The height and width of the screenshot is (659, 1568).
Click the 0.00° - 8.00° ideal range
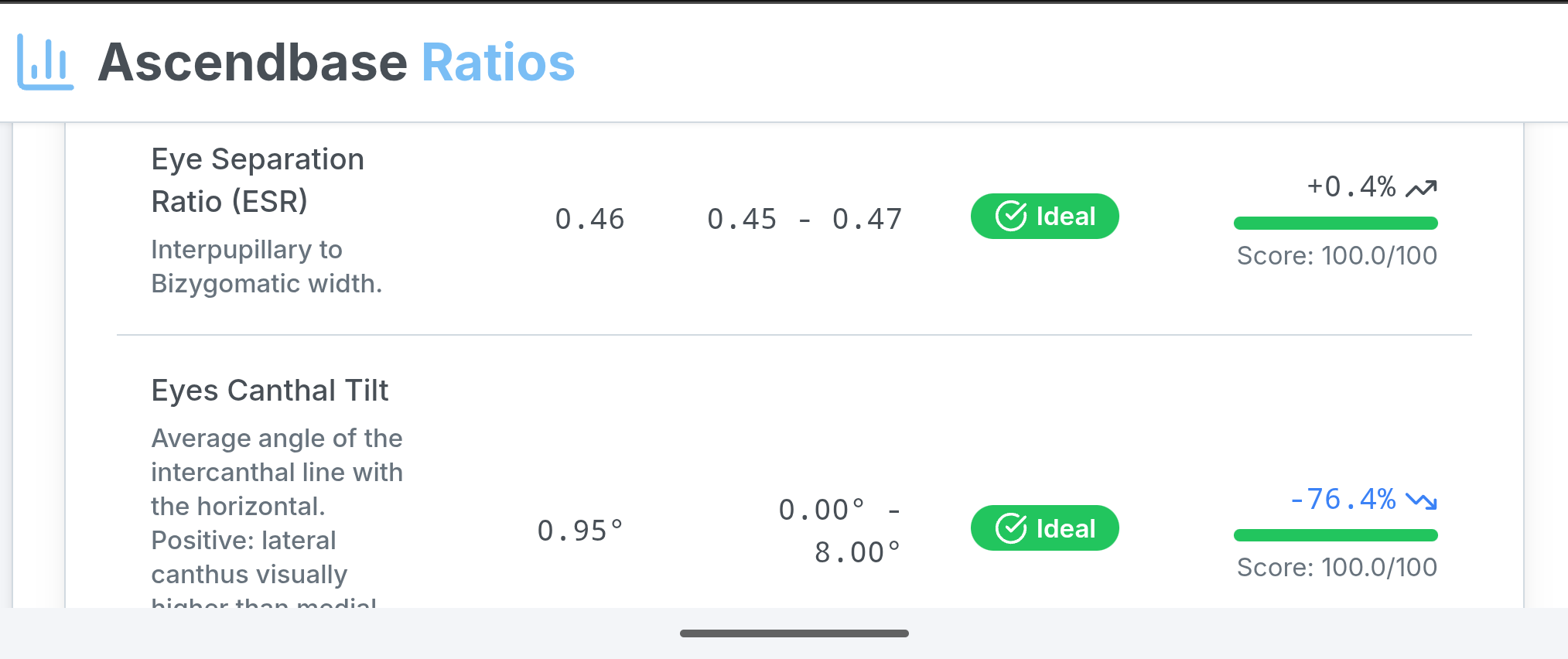840,531
